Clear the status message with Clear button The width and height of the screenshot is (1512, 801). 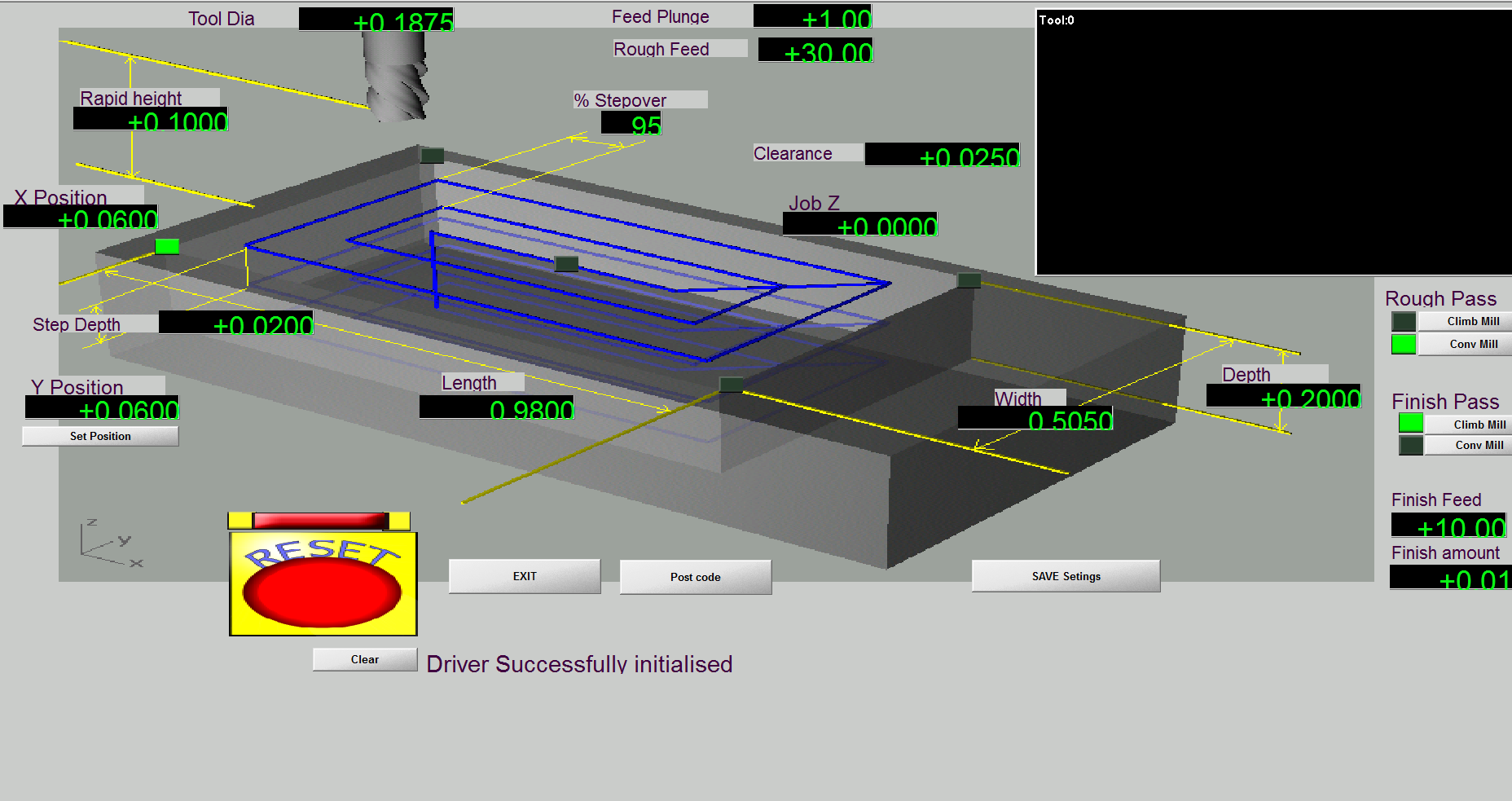click(365, 659)
